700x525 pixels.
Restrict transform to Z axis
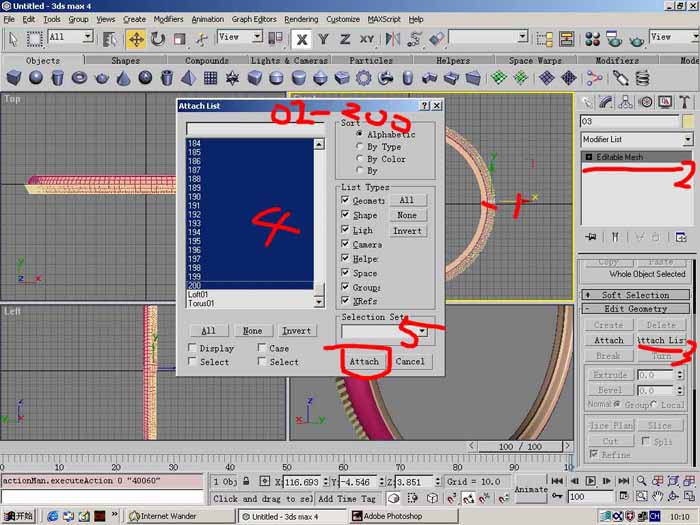tap(345, 39)
